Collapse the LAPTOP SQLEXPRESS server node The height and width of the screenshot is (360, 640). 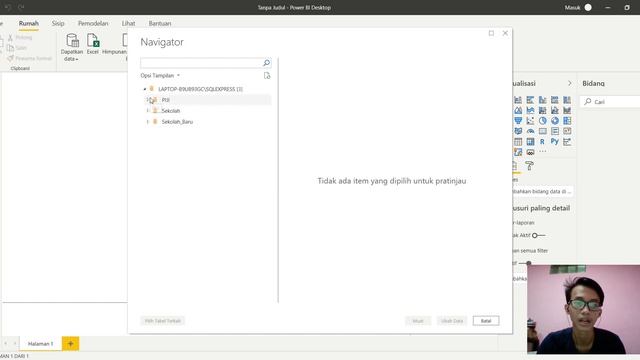click(145, 89)
